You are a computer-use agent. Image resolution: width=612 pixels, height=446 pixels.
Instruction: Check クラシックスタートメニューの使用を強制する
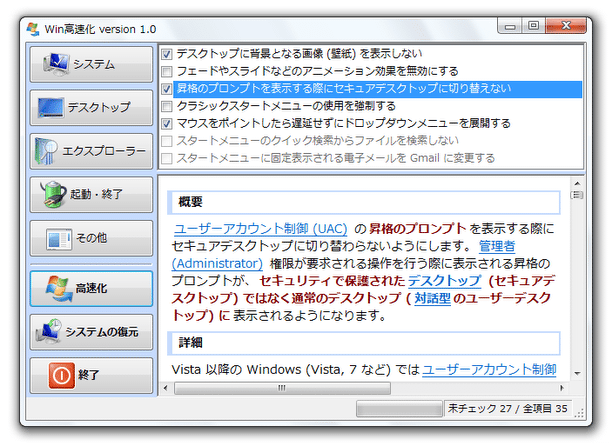pos(167,106)
